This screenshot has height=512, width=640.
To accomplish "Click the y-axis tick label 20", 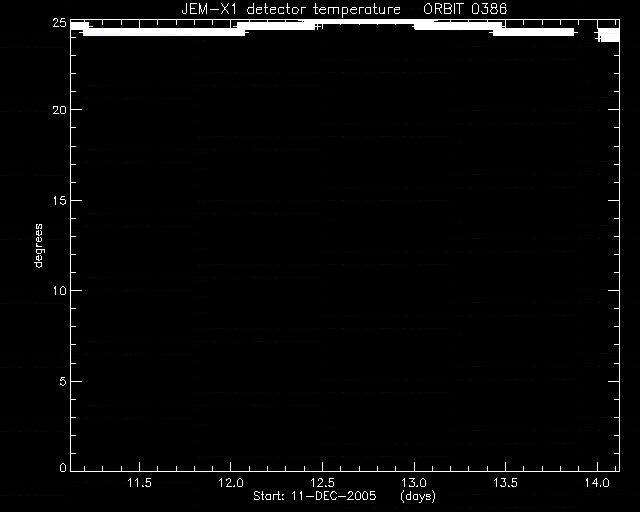I will click(x=59, y=110).
